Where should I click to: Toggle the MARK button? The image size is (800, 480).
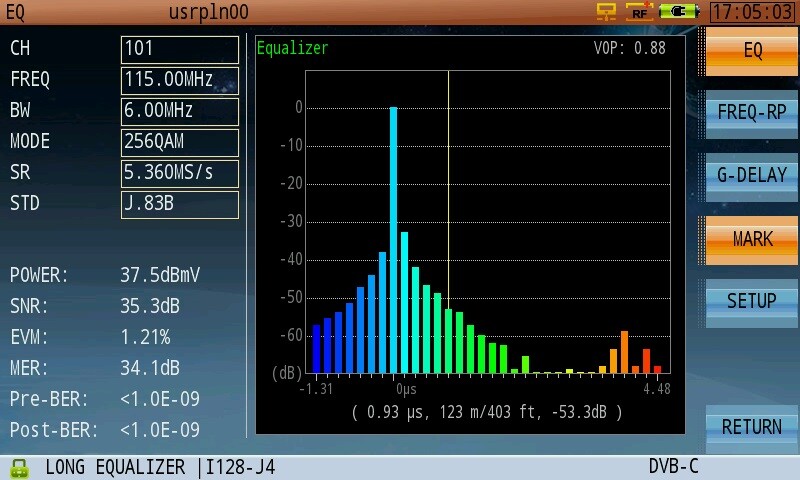pyautogui.click(x=752, y=239)
